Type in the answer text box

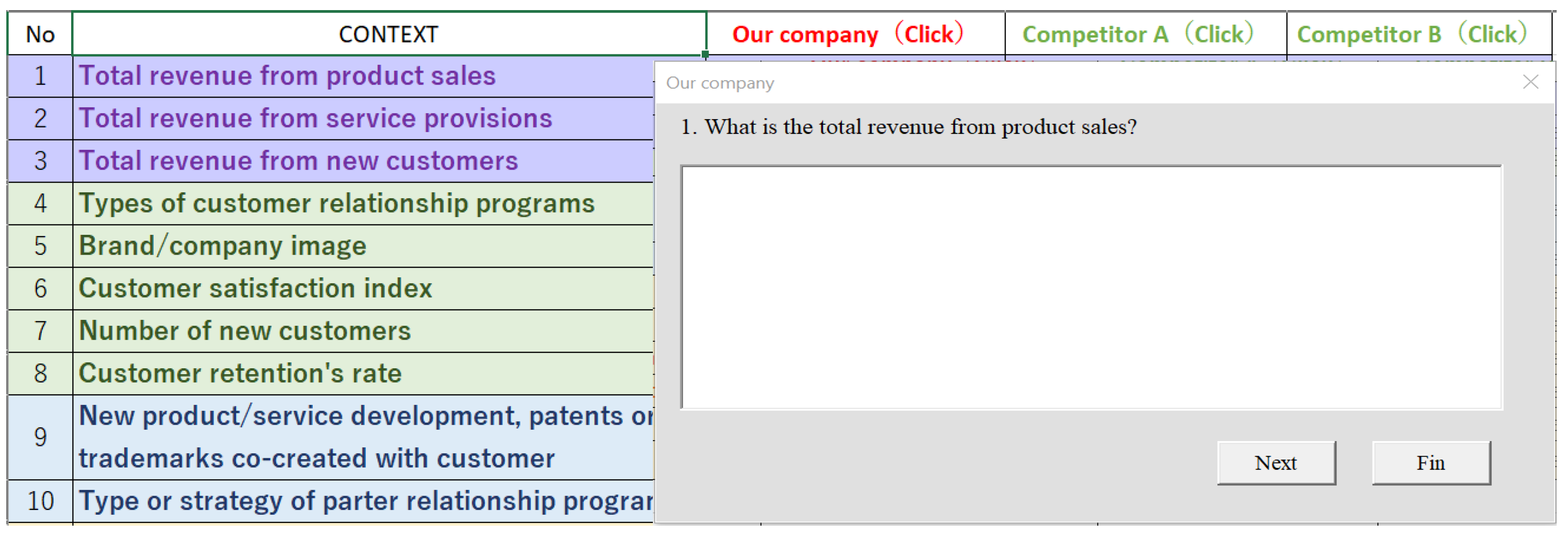pyautogui.click(x=1091, y=287)
